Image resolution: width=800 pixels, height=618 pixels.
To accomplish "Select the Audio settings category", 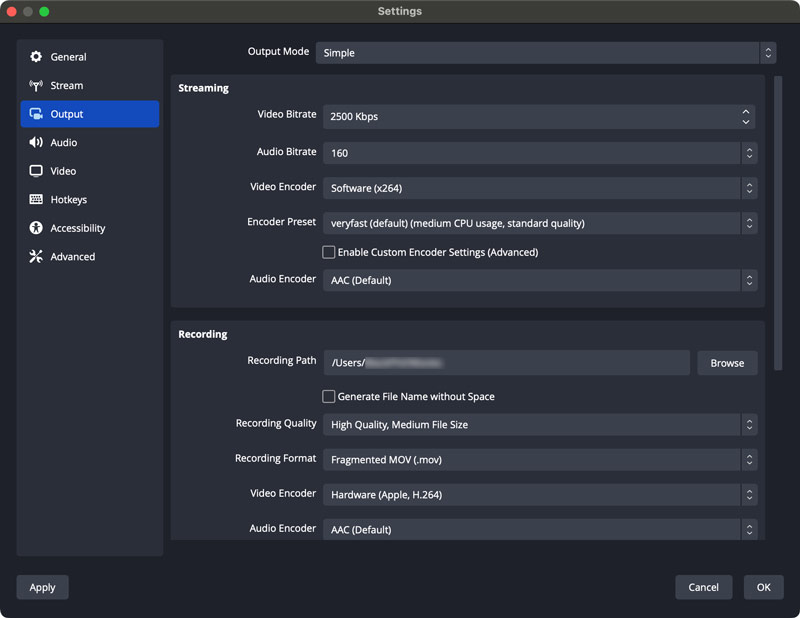I will tap(90, 142).
